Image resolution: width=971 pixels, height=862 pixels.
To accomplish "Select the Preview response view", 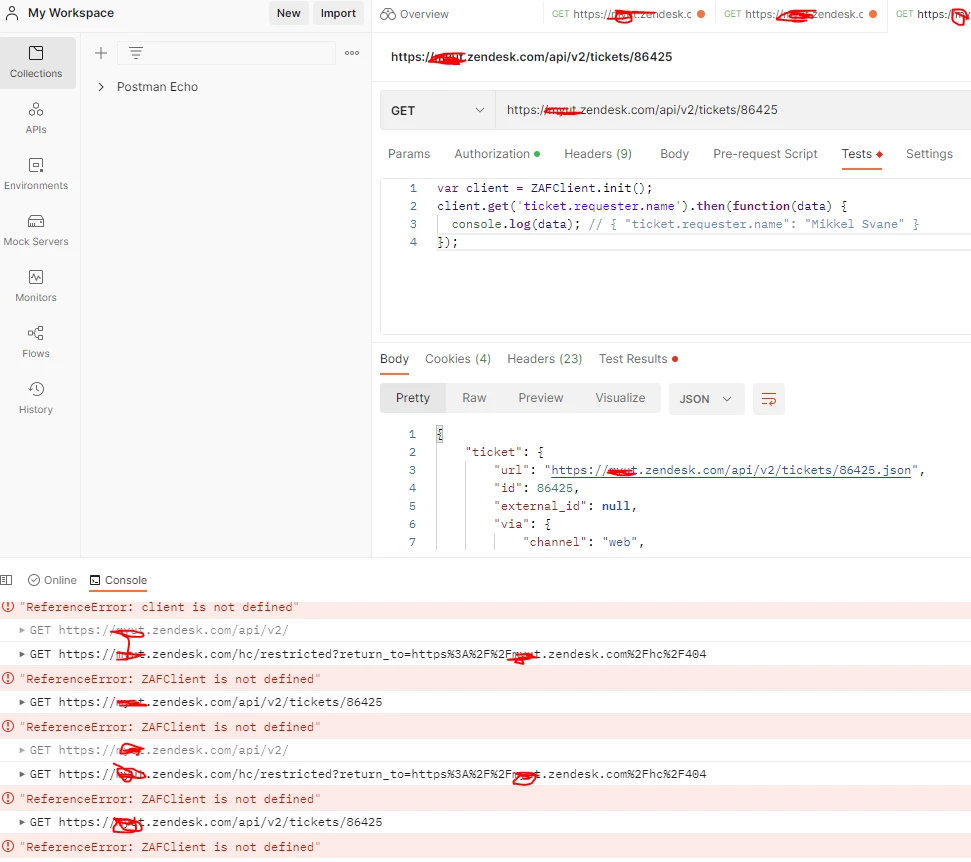I will click(541, 398).
